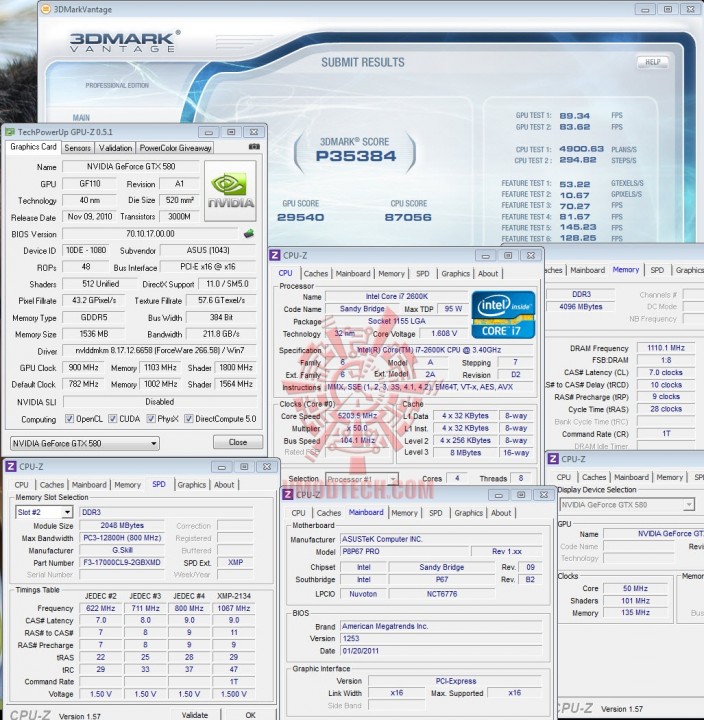
Task: Click the Max Bandwidth PC3-12800H field
Action: point(122,538)
